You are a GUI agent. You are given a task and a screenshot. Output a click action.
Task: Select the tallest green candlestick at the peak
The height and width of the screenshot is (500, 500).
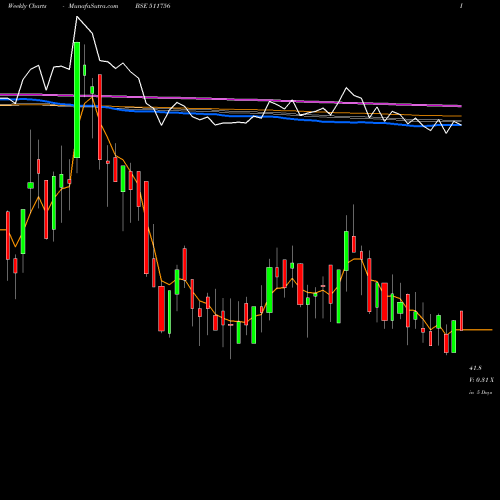point(77,100)
